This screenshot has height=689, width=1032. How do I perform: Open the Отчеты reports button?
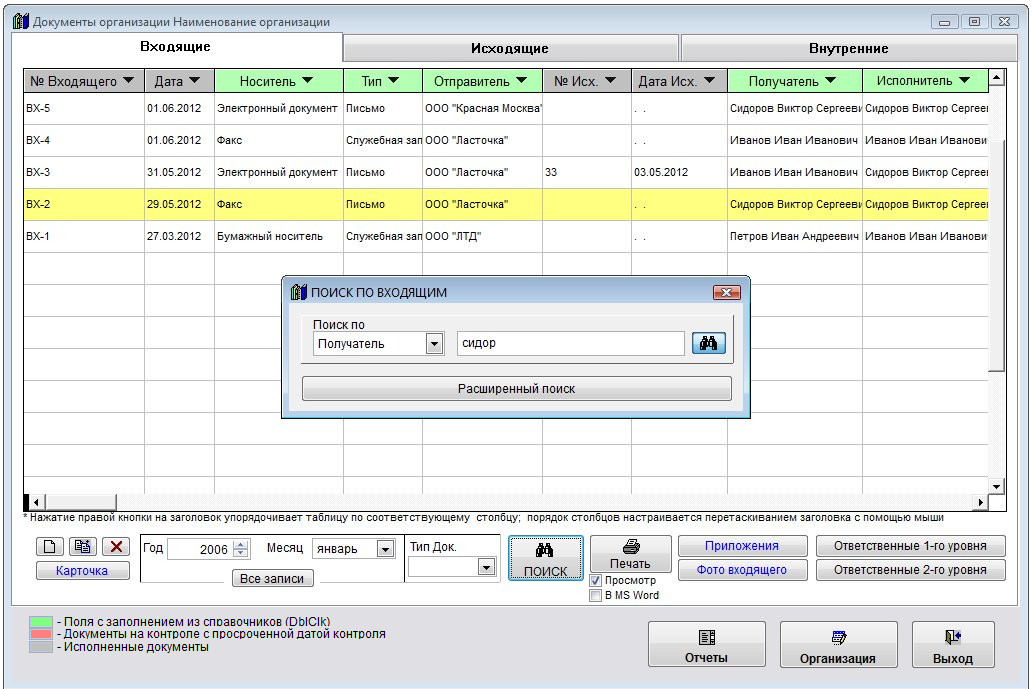(706, 645)
